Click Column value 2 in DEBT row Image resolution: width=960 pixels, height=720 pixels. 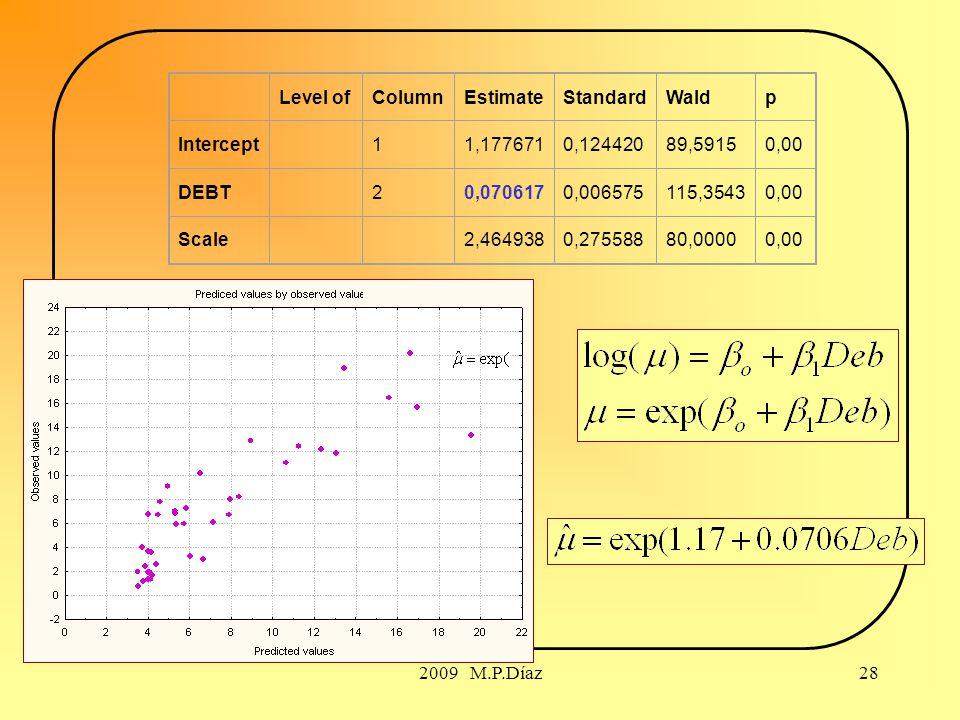tap(377, 192)
